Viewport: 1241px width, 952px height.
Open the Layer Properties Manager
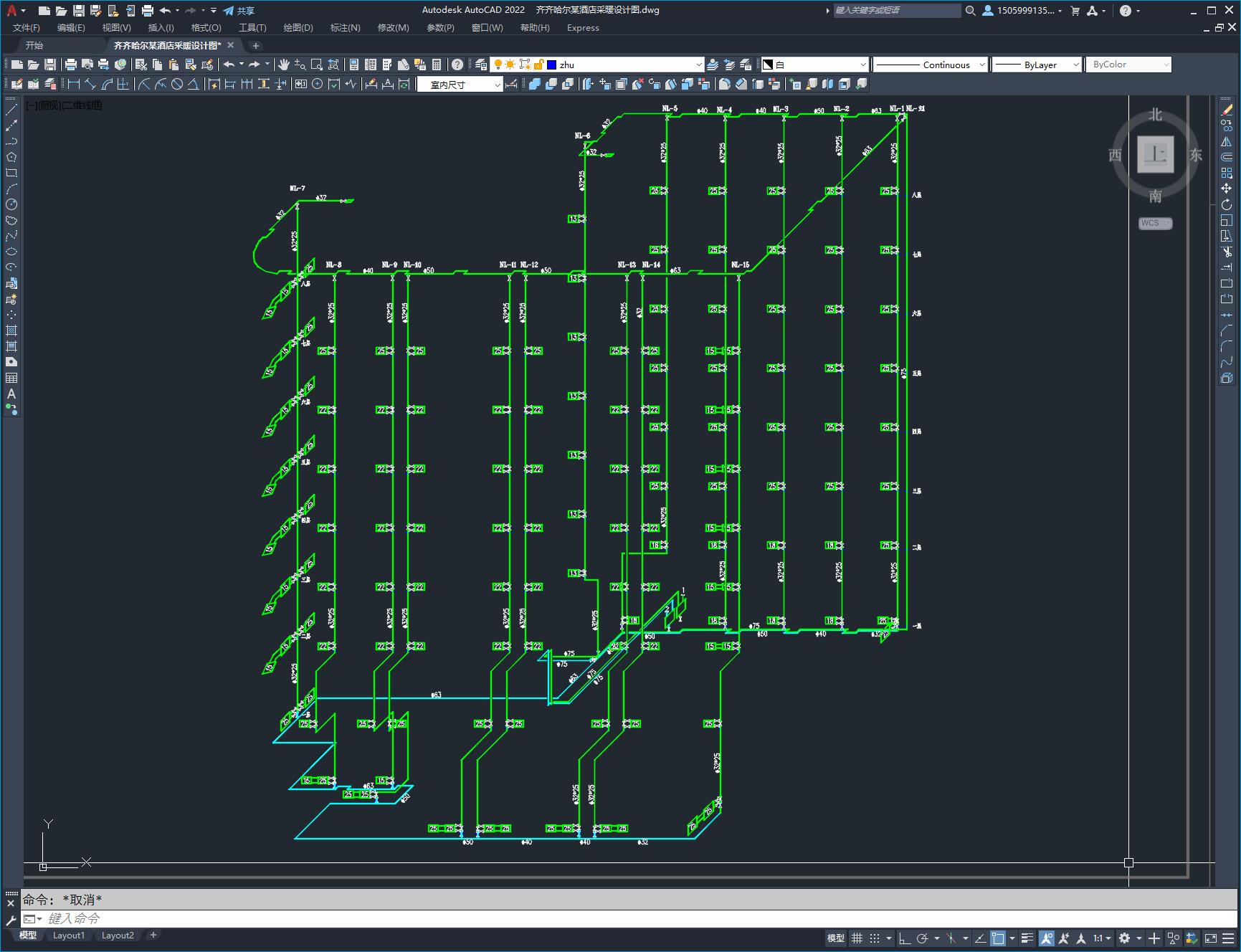pyautogui.click(x=481, y=65)
